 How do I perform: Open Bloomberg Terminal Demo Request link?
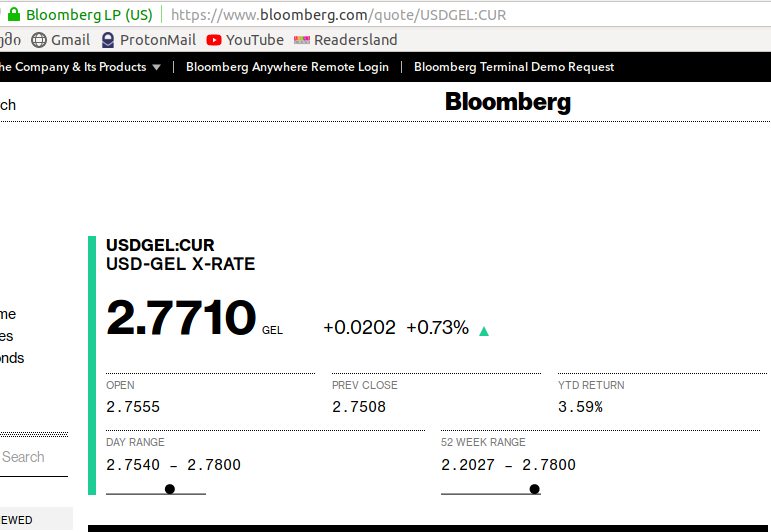(x=514, y=67)
